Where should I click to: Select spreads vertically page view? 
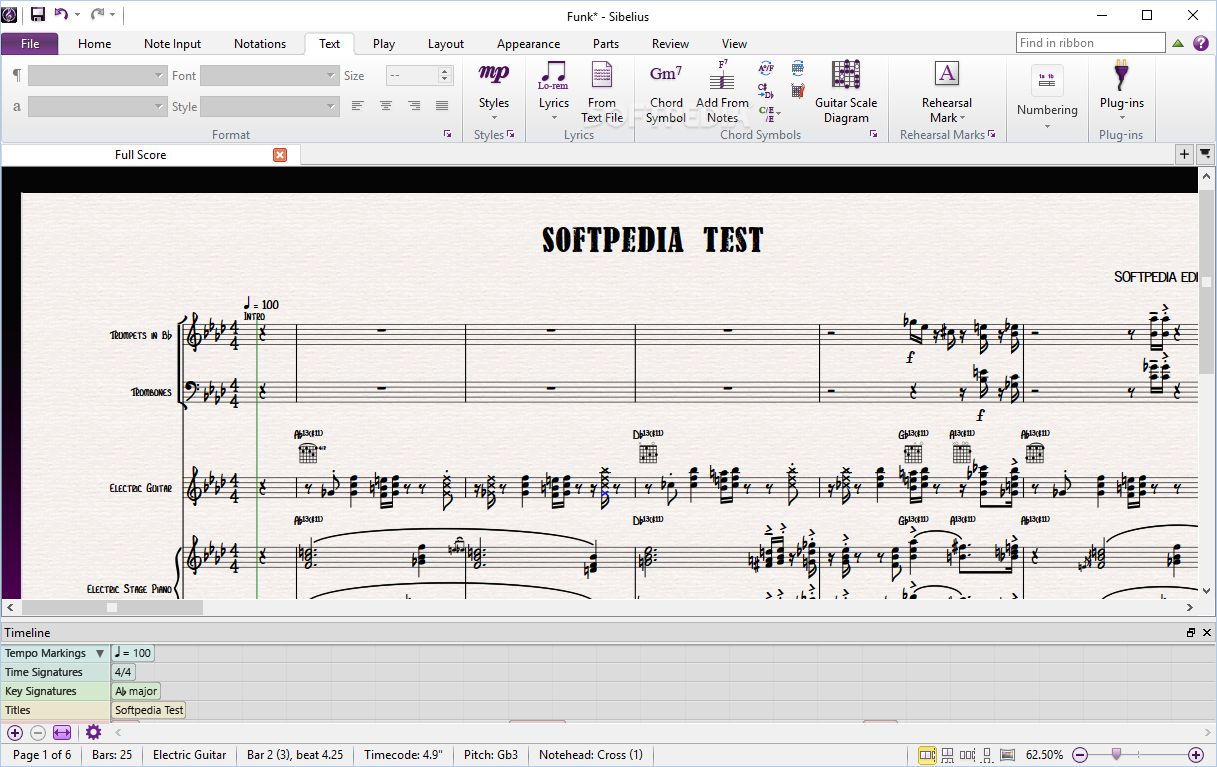click(x=948, y=755)
